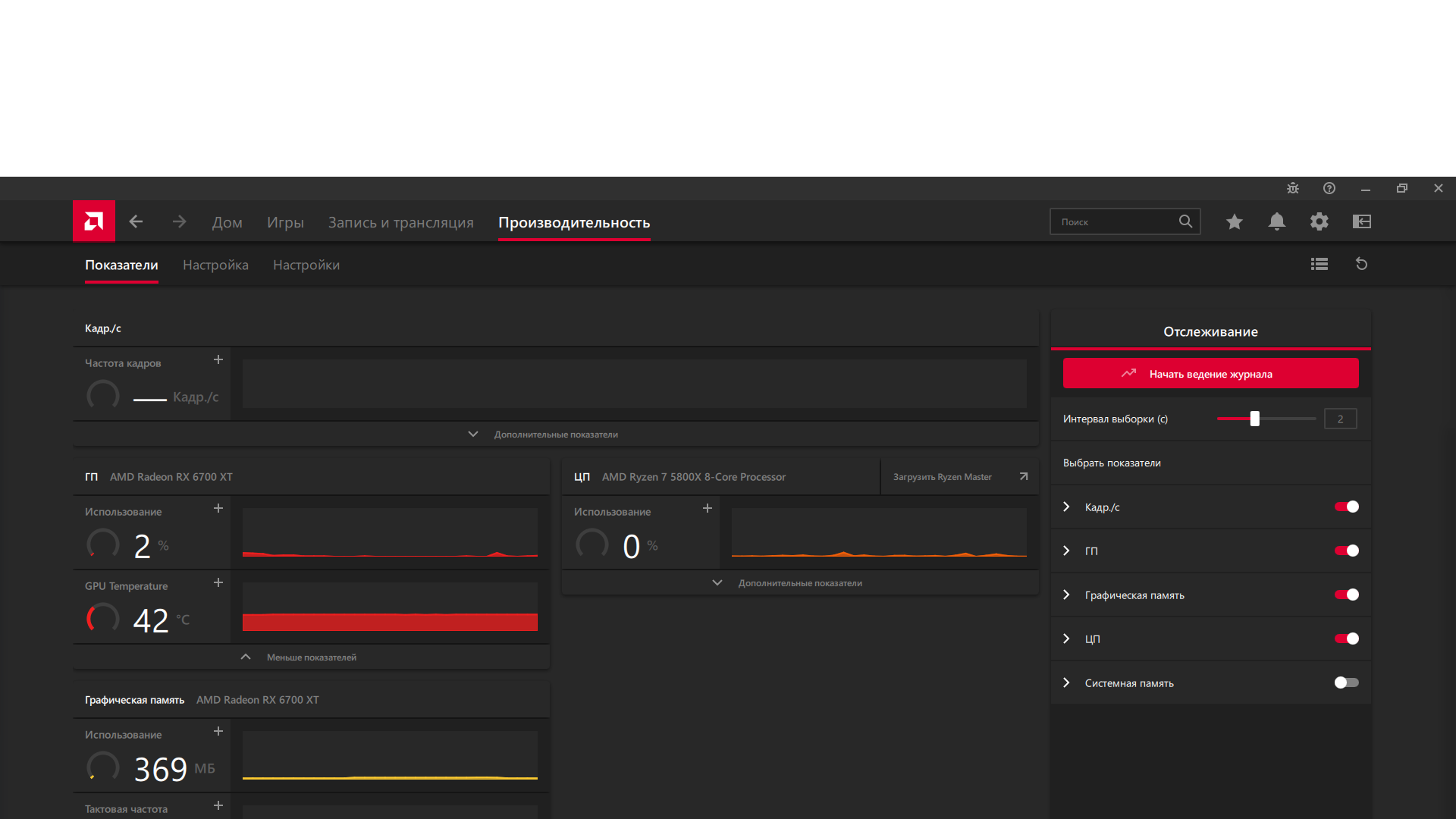The width and height of the screenshot is (1456, 819).
Task: Expand the ГП tracking section
Action: point(1067,551)
